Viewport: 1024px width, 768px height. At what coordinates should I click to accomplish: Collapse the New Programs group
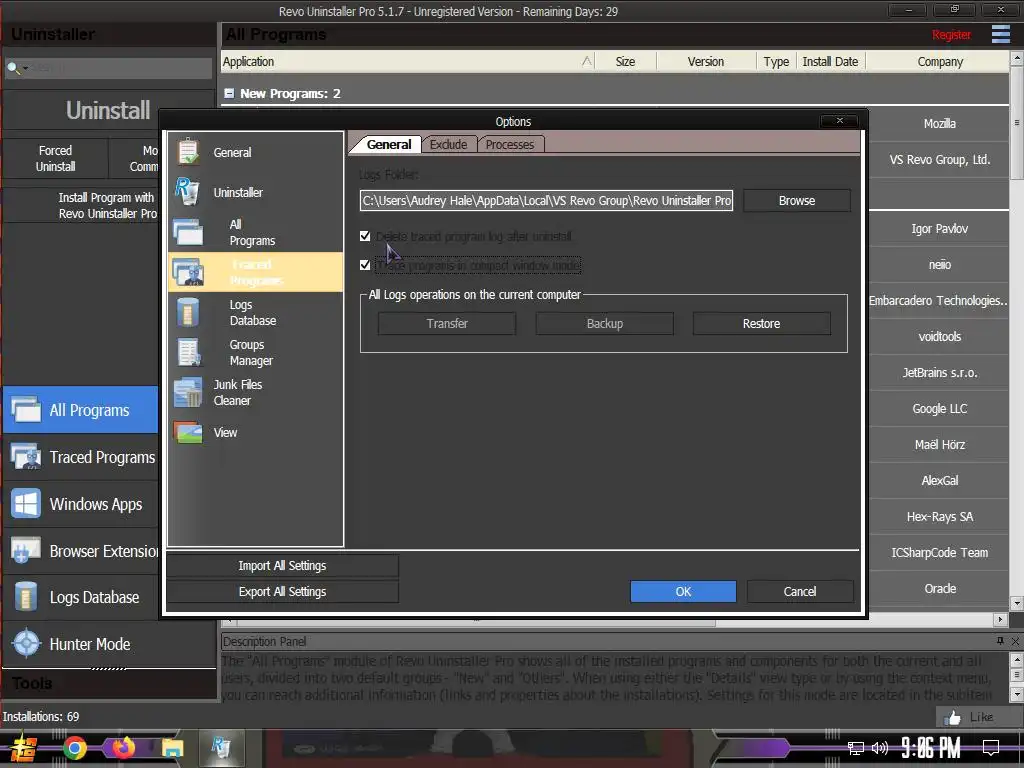[x=229, y=93]
